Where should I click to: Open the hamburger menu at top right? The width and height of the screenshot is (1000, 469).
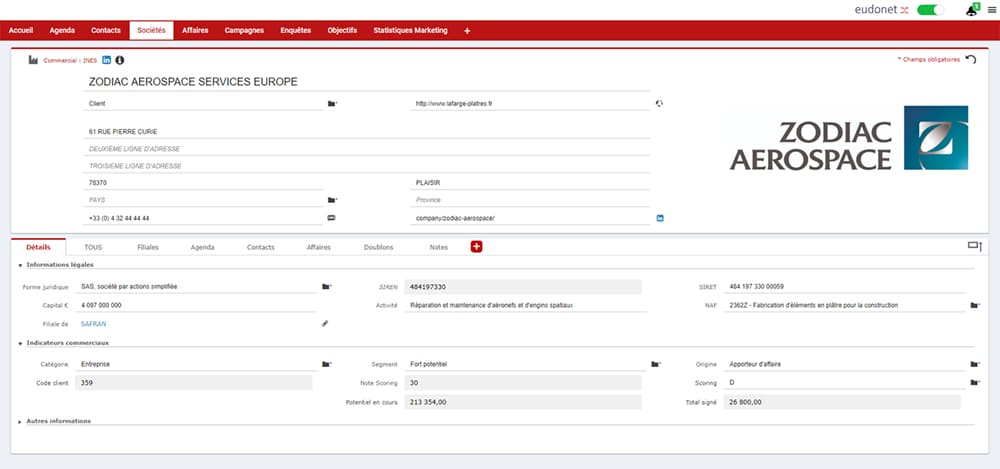coord(991,10)
